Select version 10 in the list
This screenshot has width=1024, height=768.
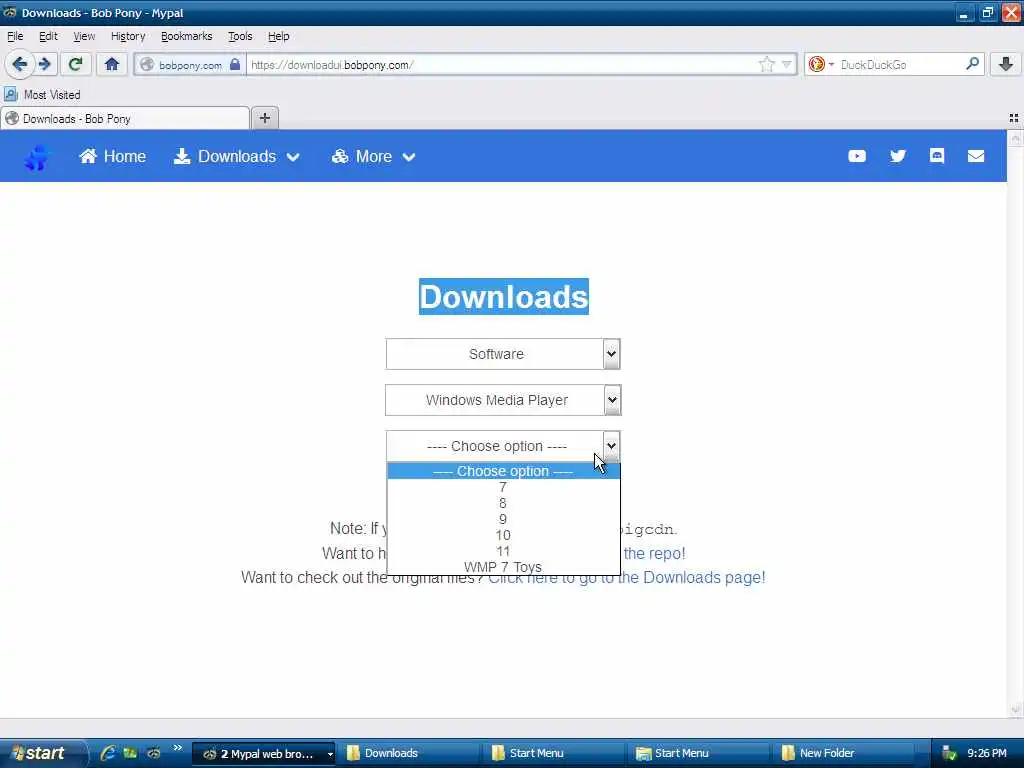(503, 535)
